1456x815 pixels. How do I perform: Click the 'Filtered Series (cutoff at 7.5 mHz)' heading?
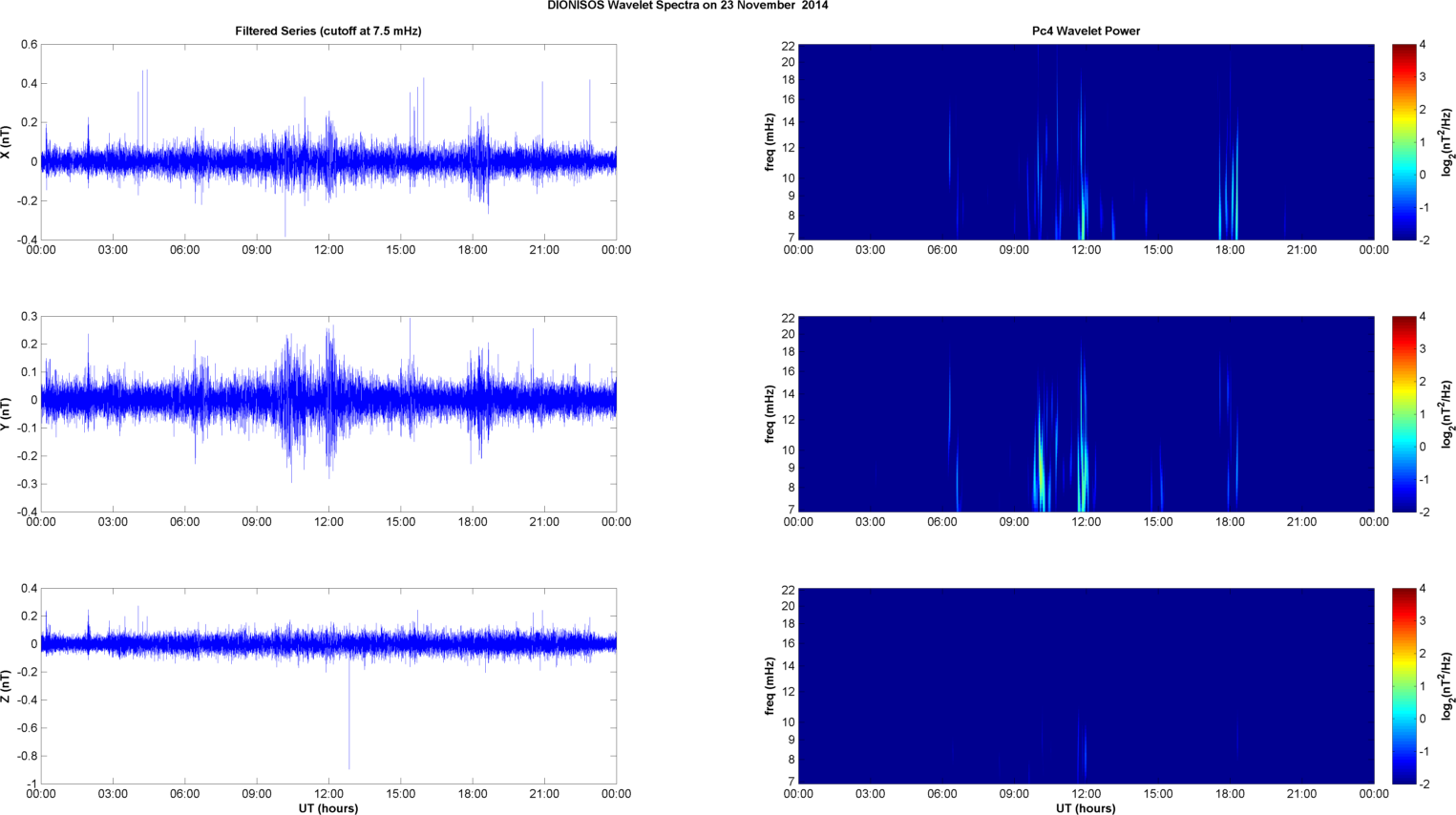click(x=328, y=31)
